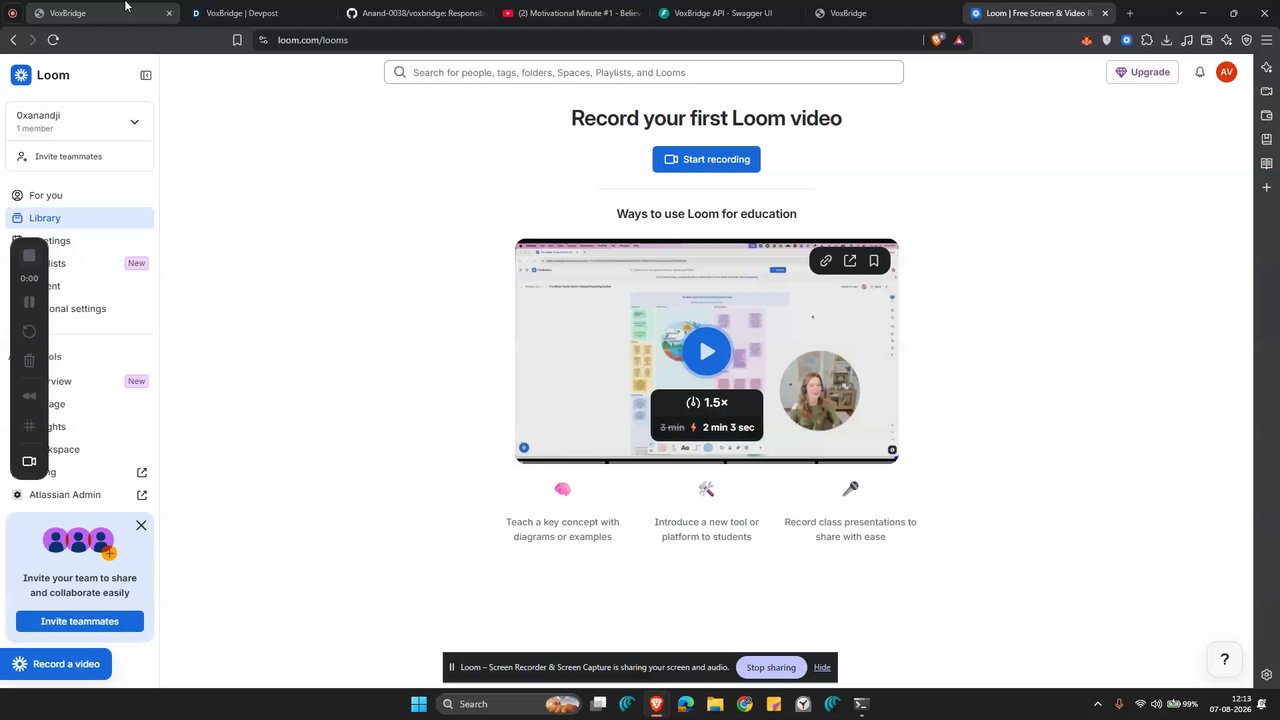Open the reading mode book icon in the side panel
This screenshot has height=720, width=1280.
(x=1267, y=163)
